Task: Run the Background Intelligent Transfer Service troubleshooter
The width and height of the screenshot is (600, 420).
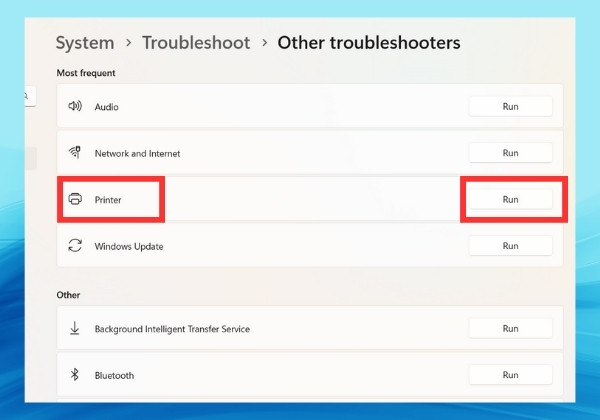Action: coord(510,328)
